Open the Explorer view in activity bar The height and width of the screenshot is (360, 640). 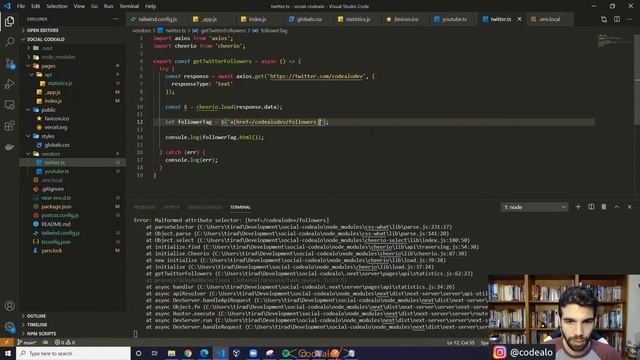point(9,21)
